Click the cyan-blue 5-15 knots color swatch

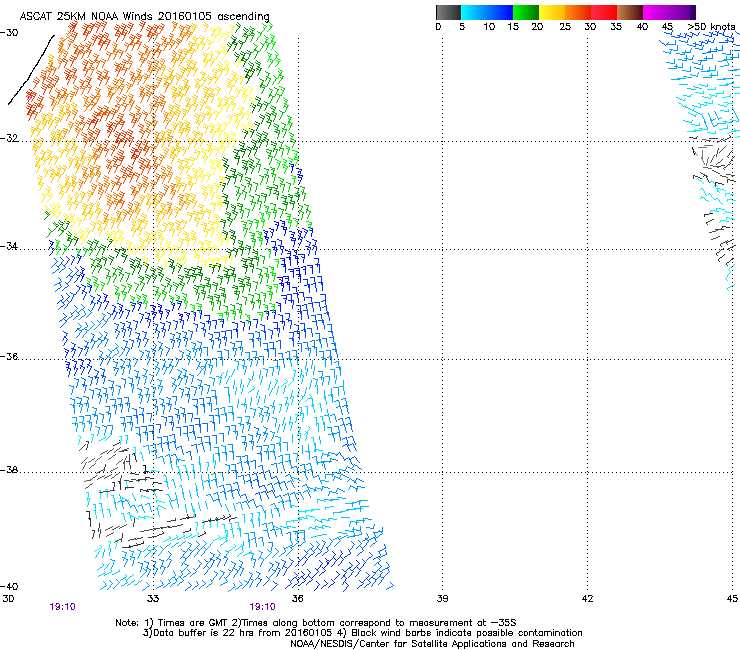coord(487,12)
